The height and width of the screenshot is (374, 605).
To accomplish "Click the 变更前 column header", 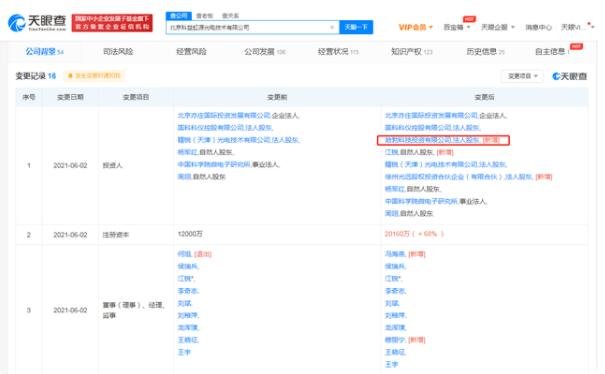I will [x=277, y=97].
